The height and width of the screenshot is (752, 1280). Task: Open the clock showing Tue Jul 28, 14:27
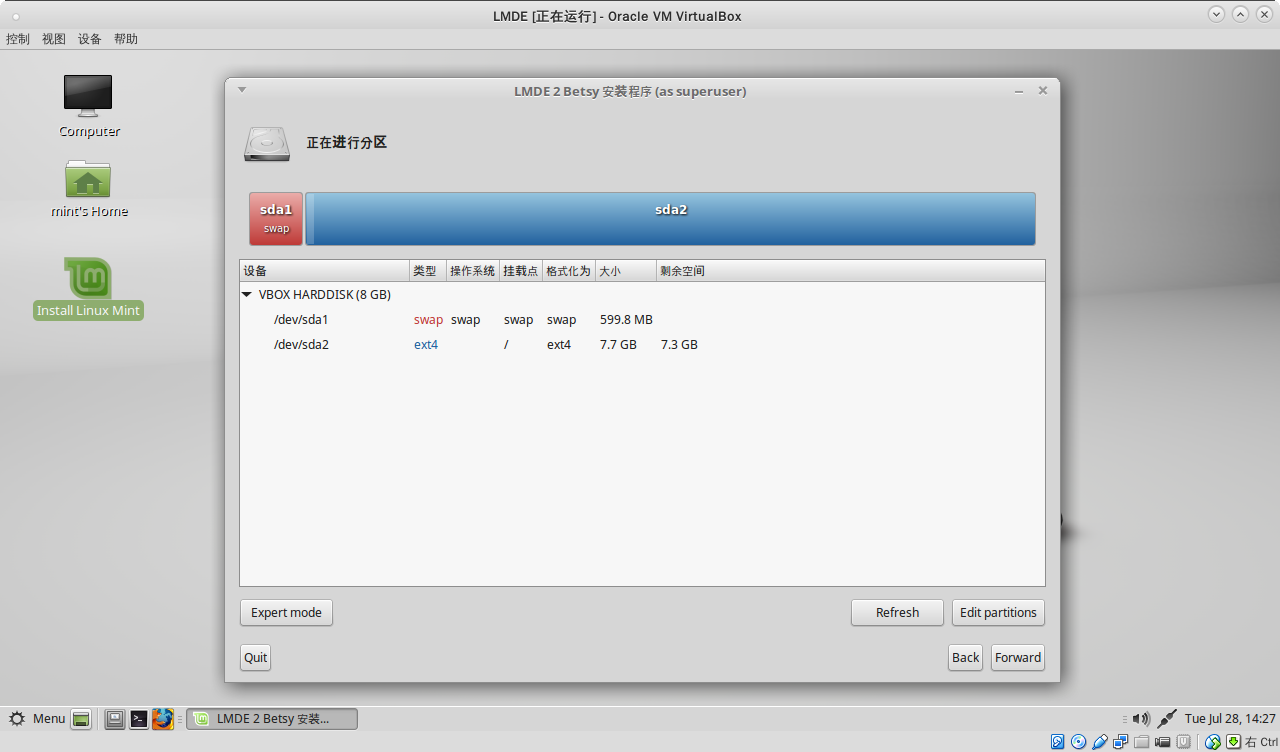1230,718
